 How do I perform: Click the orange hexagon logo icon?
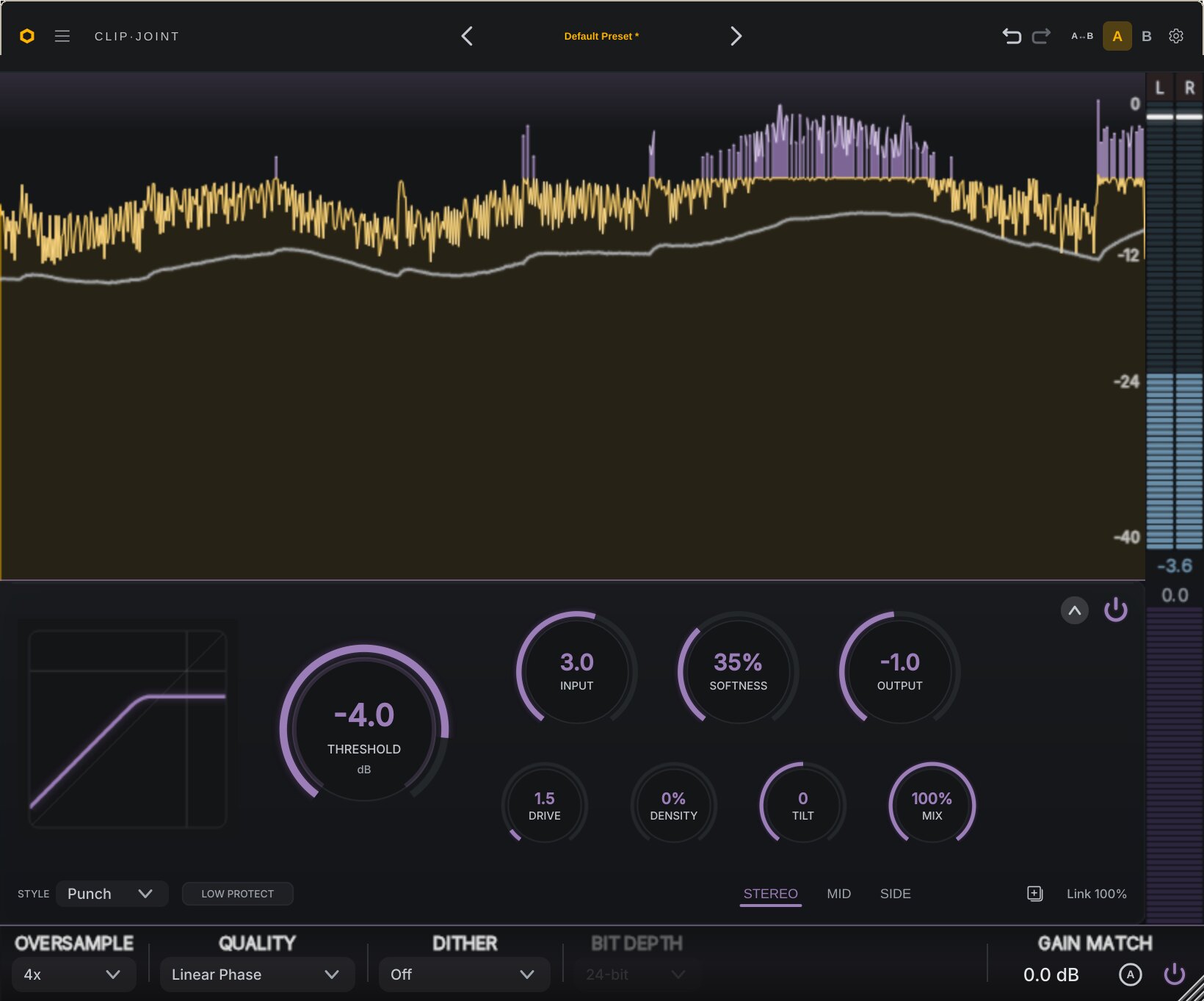(27, 36)
